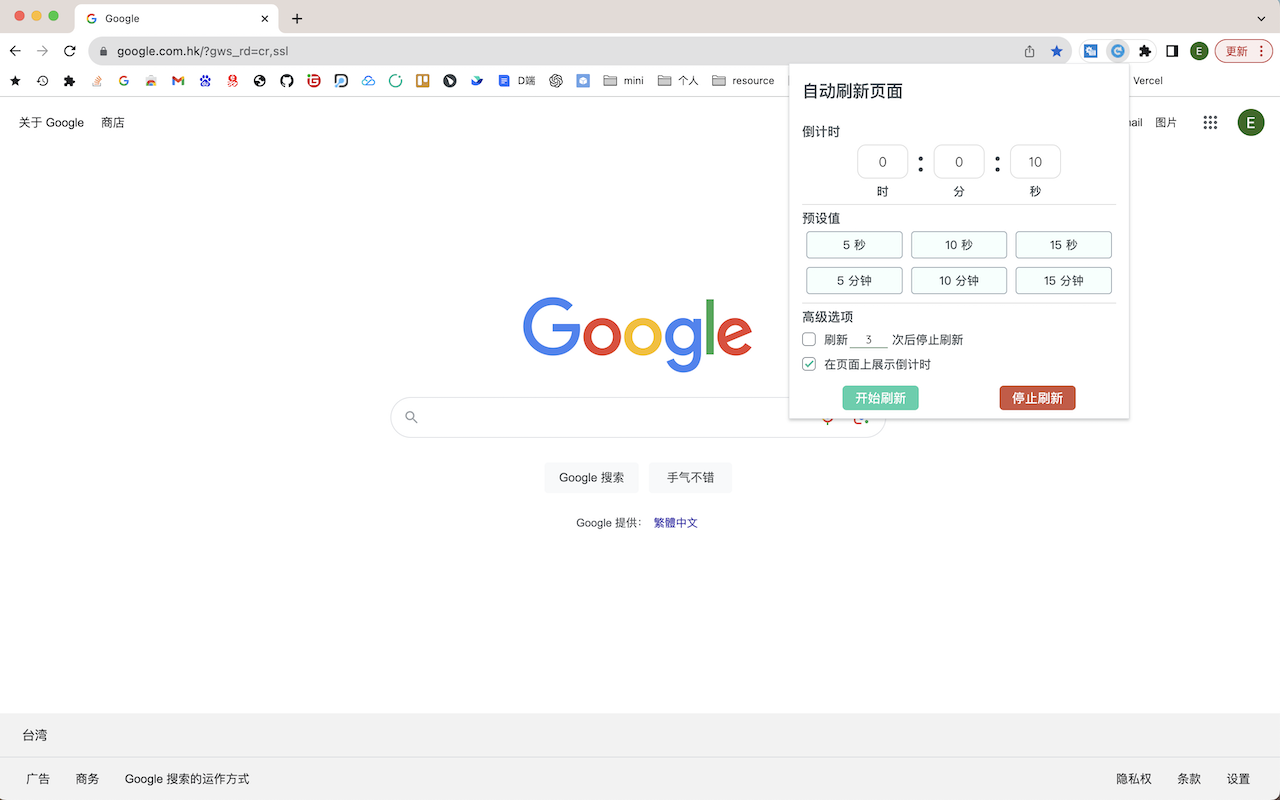Reload the page using the reload icon
Viewport: 1280px width, 800px height.
click(69, 51)
